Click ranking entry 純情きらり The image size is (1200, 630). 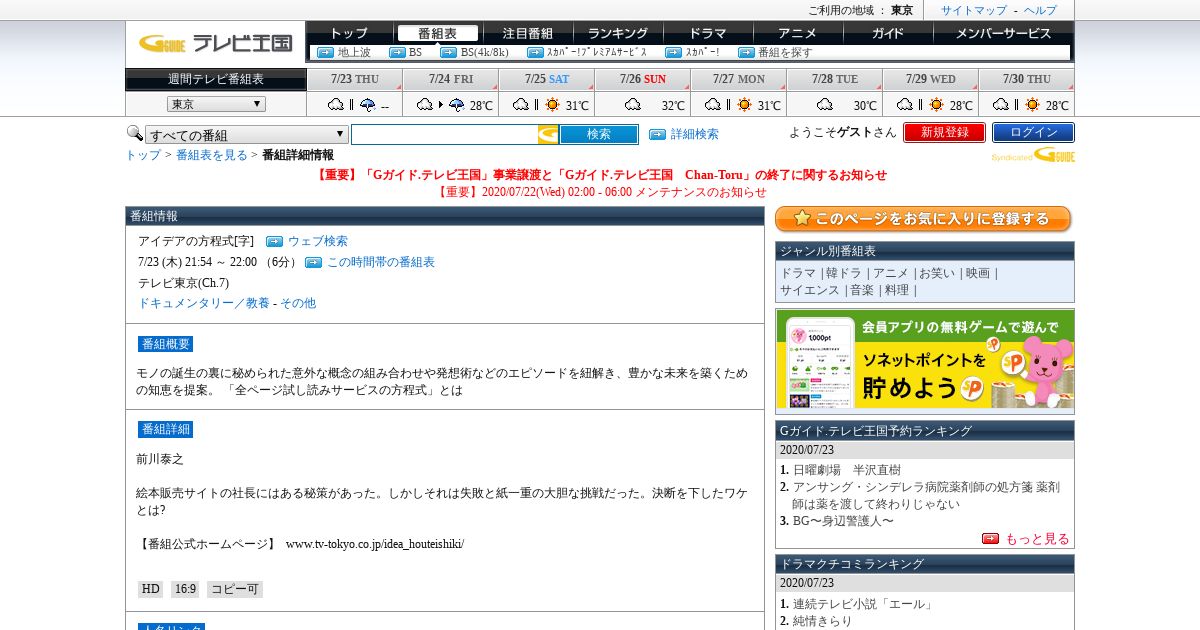(x=823, y=621)
